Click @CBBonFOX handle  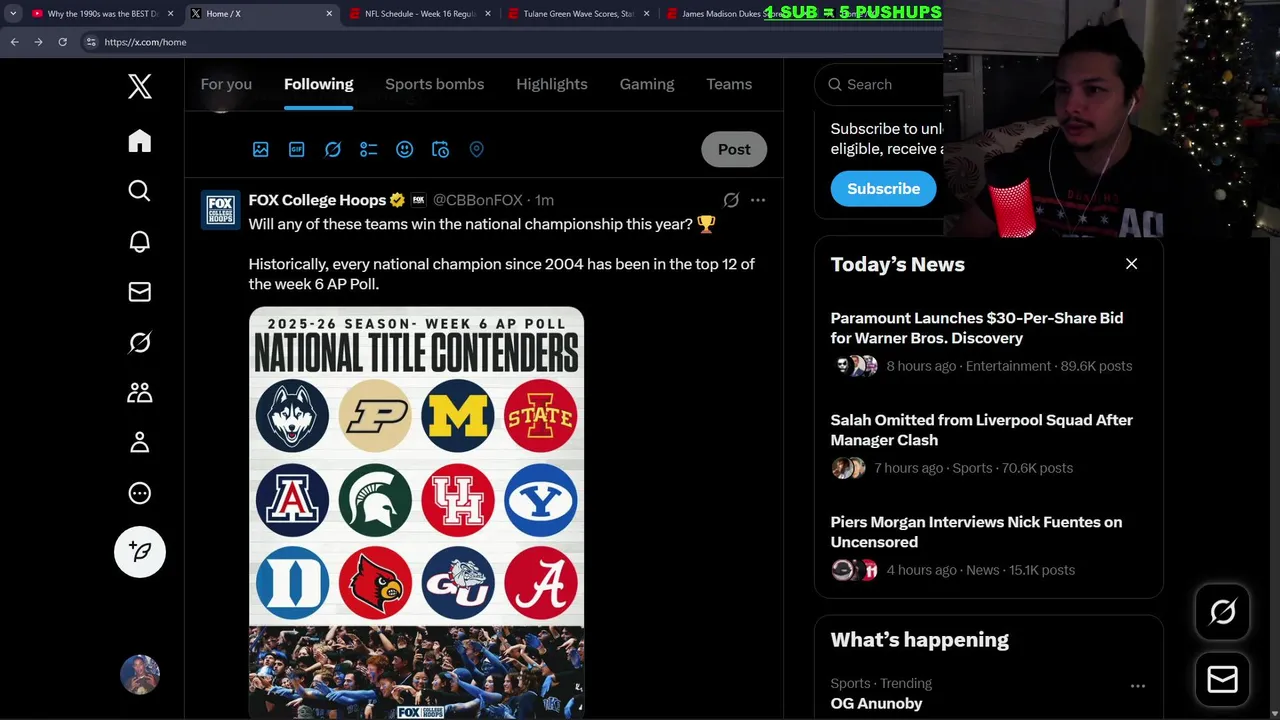pyautogui.click(x=477, y=200)
